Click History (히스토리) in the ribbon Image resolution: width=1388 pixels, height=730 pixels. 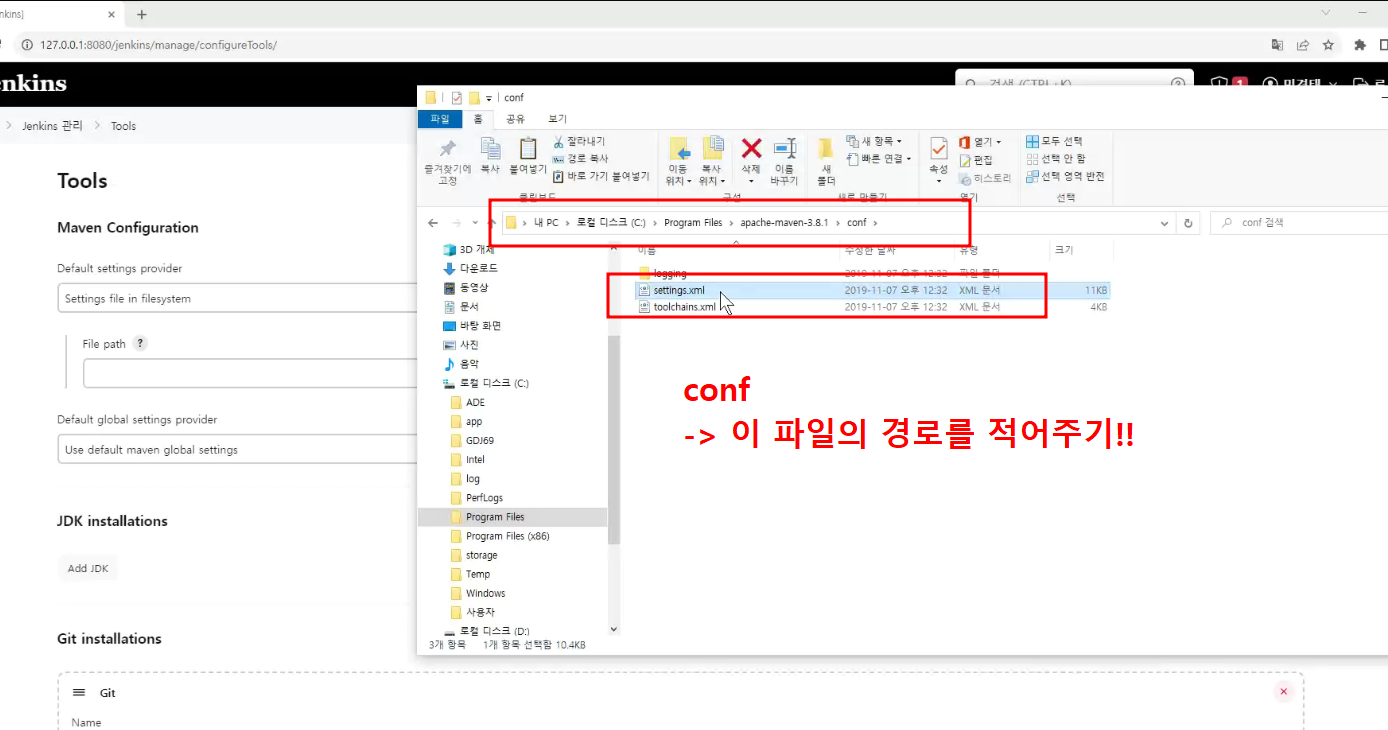tap(985, 178)
